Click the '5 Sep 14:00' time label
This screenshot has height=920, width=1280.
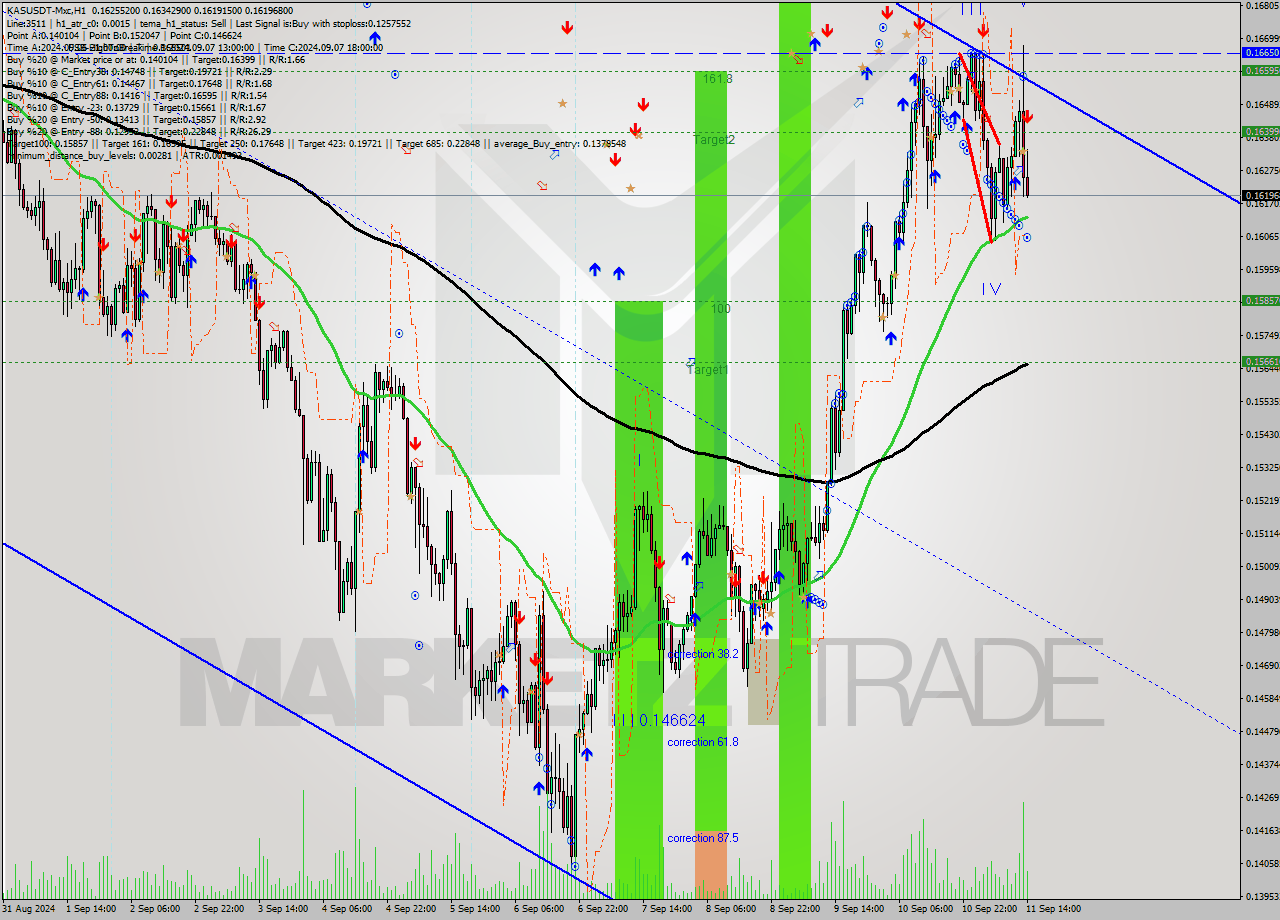475,909
